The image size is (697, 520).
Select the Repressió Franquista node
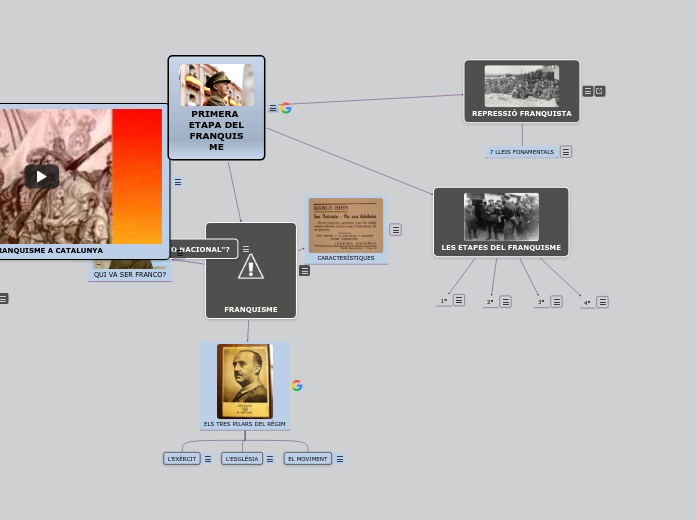[522, 91]
